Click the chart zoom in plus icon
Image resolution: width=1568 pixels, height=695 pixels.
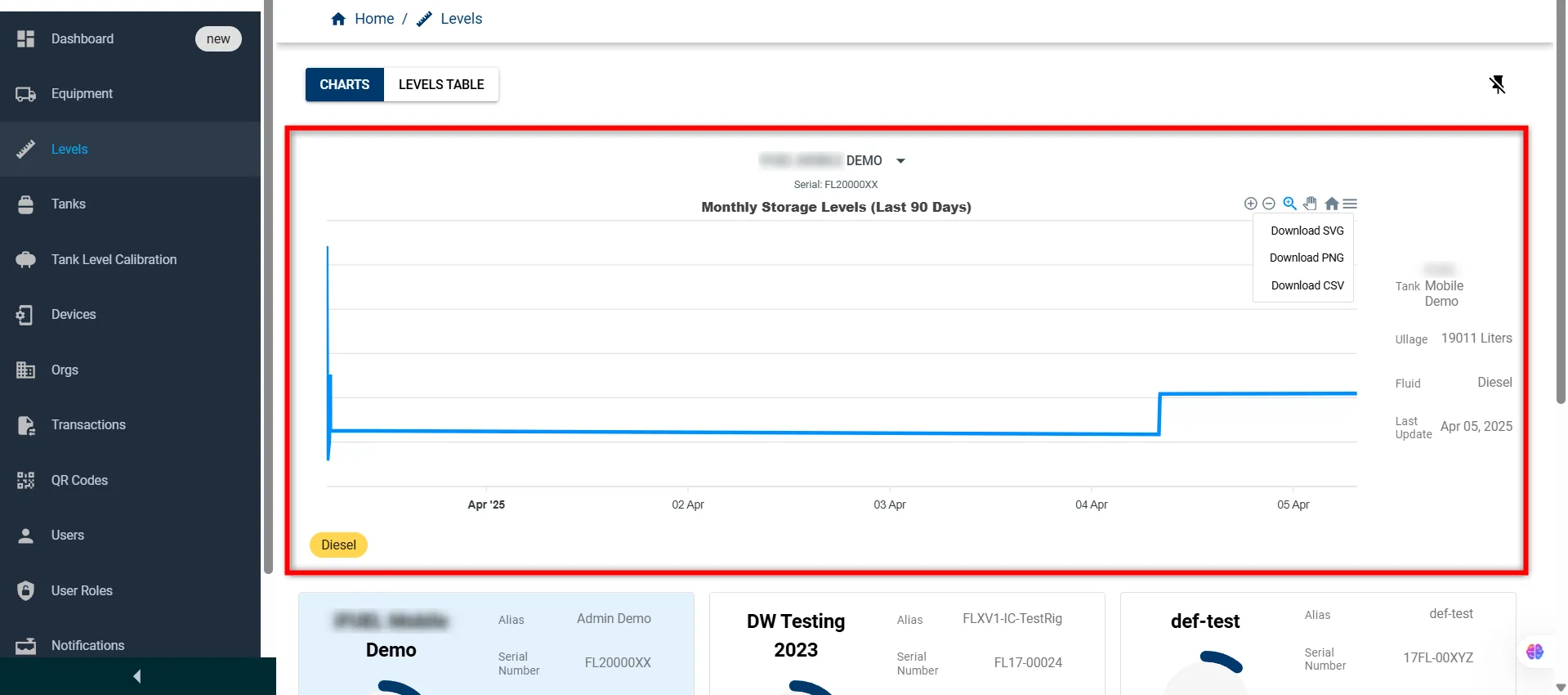1250,204
